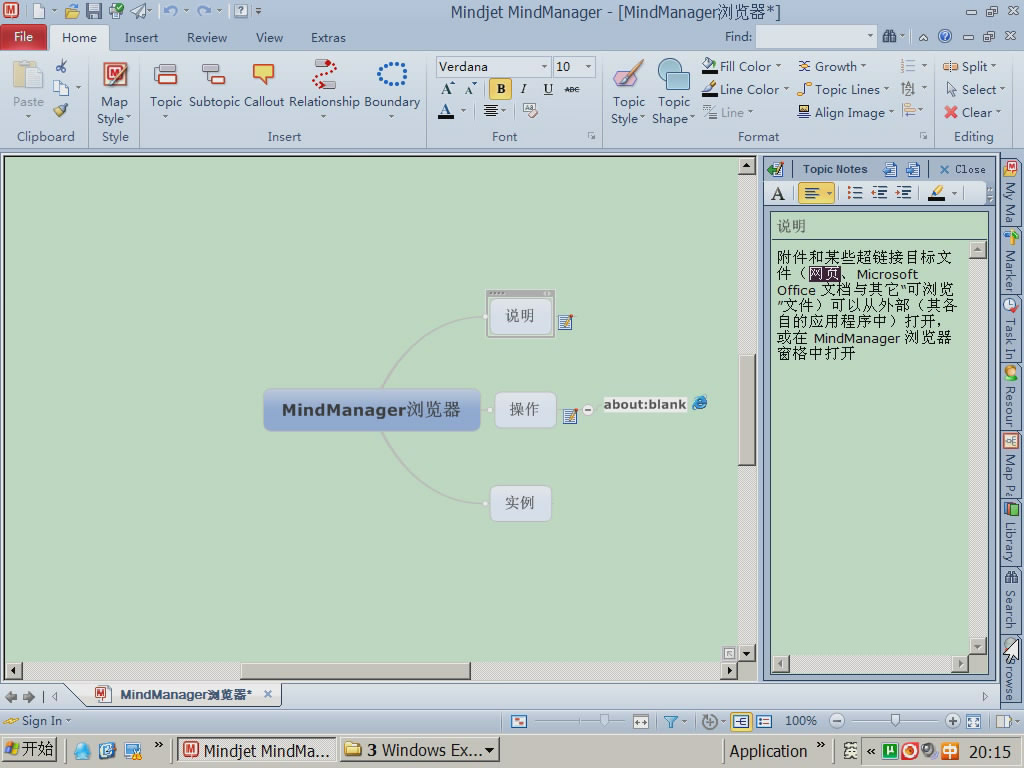Click the about:blank hyperlink topic
Image resolution: width=1024 pixels, height=768 pixels.
click(x=645, y=404)
